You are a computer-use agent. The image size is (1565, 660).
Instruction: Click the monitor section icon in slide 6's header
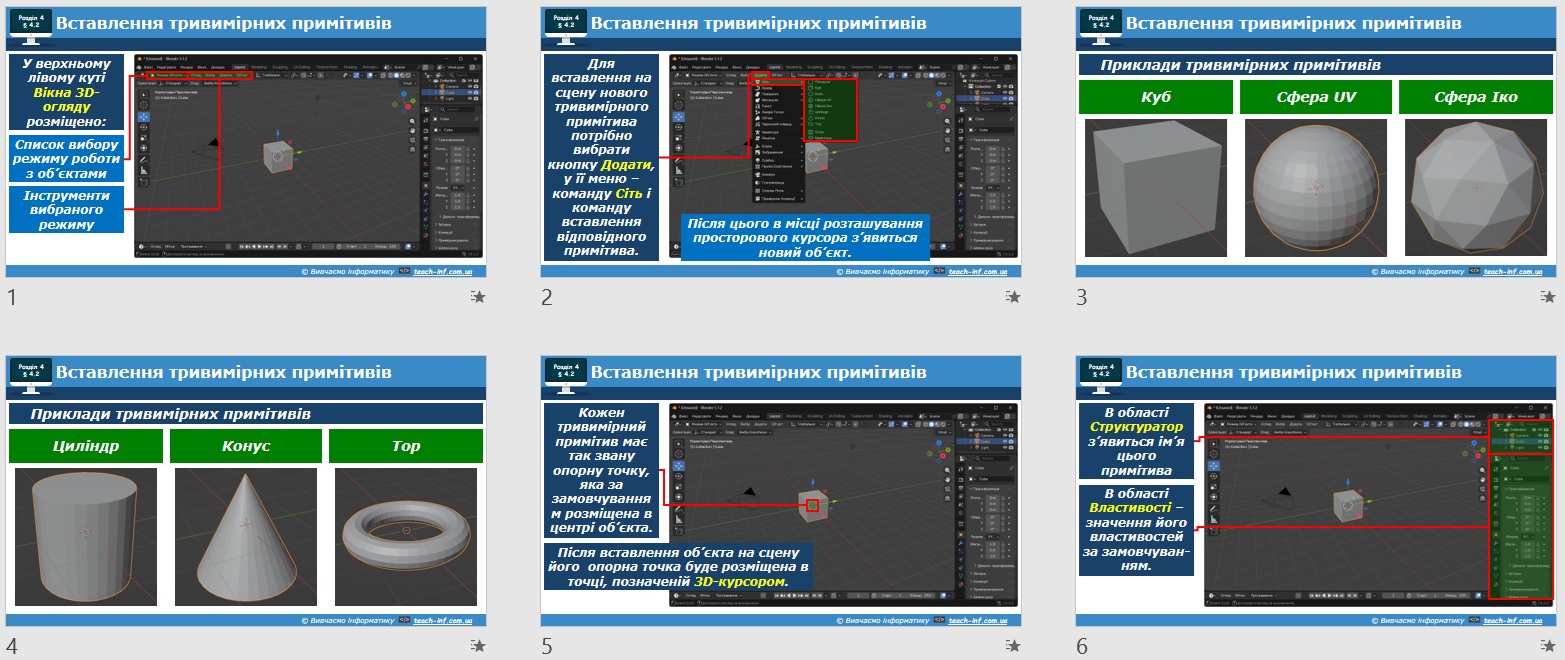click(1099, 375)
